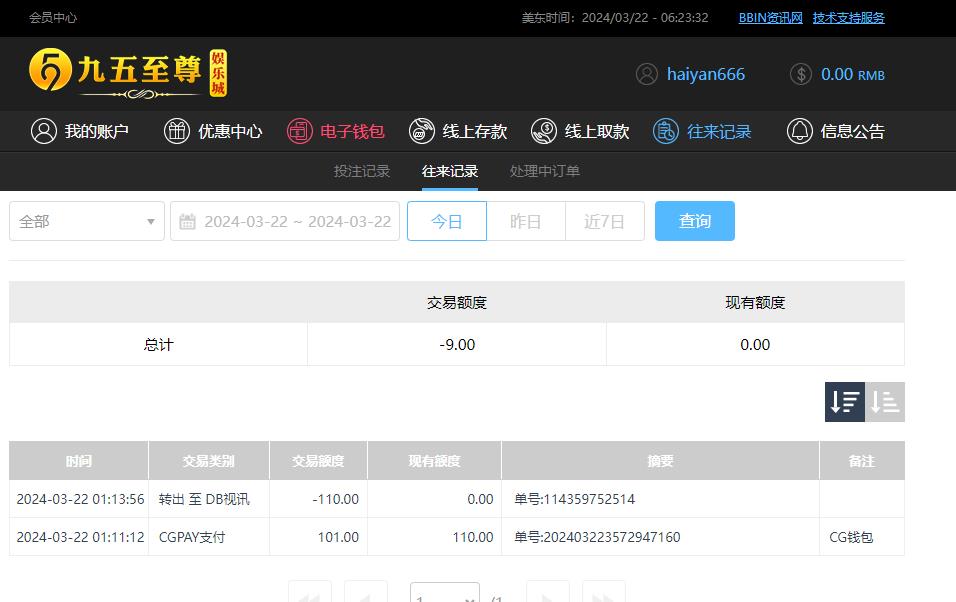
Task: Click the 线上存款 deposit icon
Action: [421, 131]
